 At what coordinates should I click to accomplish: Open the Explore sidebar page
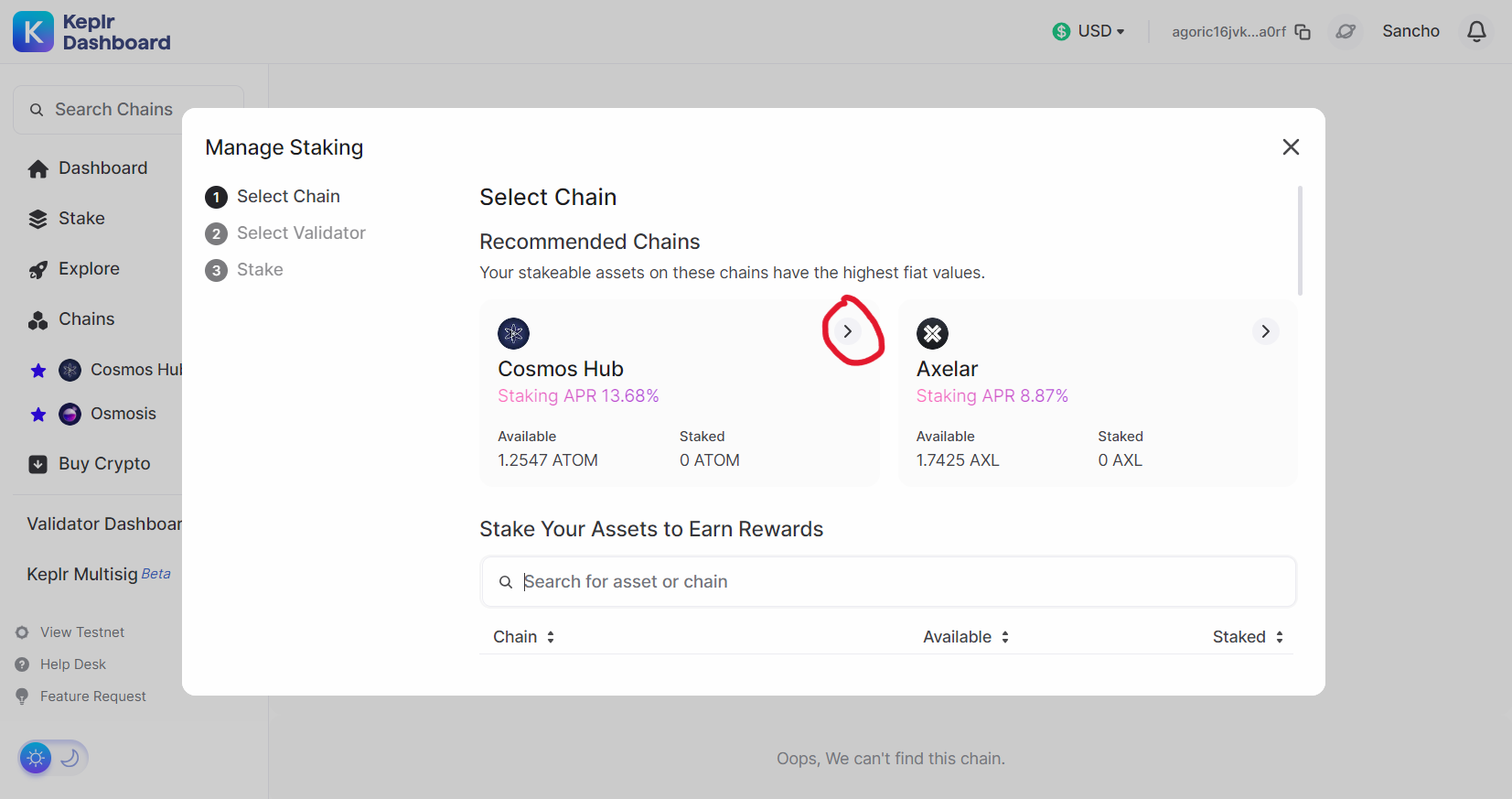(x=89, y=269)
